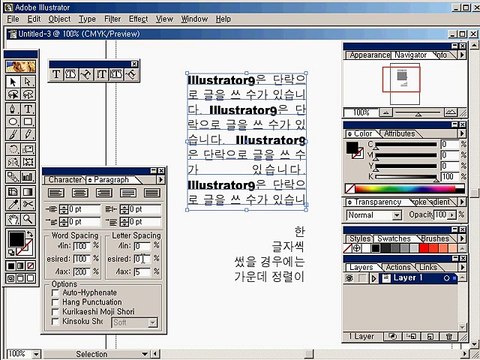Open Paragraph panel flyout menu arrow
Screen dimensions: 480x360
coord(161,180)
